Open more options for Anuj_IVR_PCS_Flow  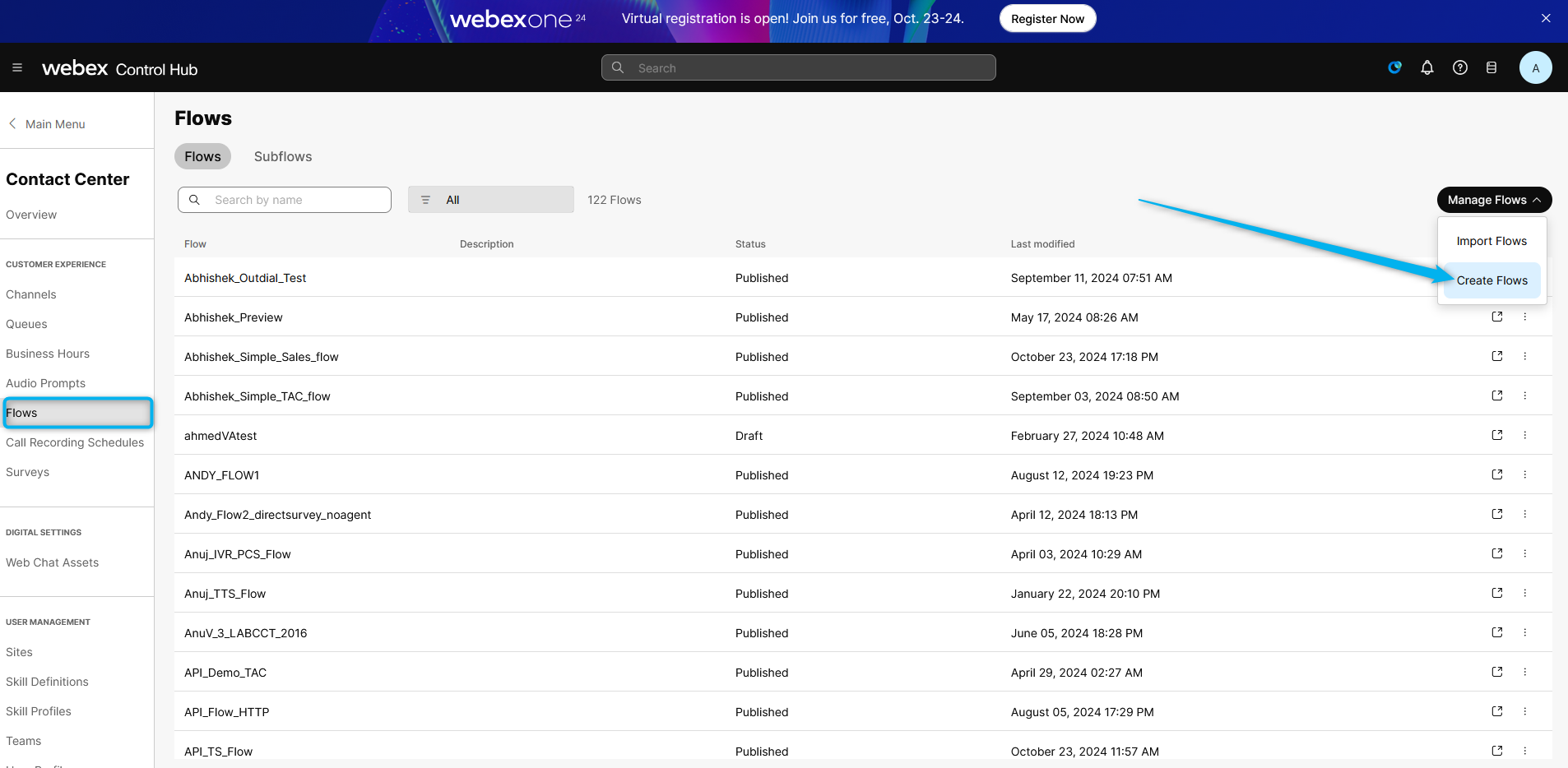pos(1524,553)
